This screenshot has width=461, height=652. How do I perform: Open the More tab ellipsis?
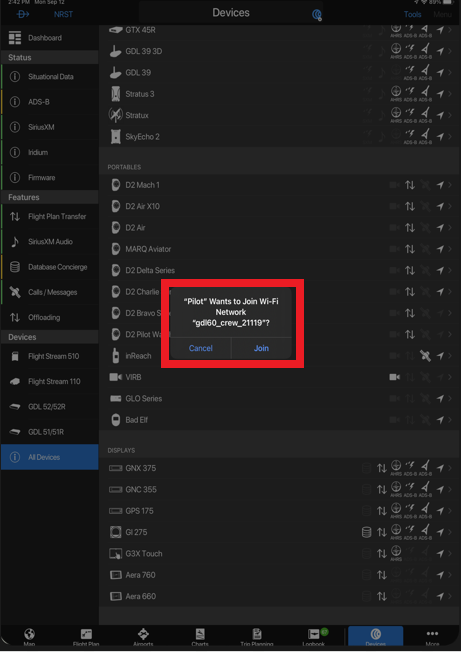[x=432, y=634]
